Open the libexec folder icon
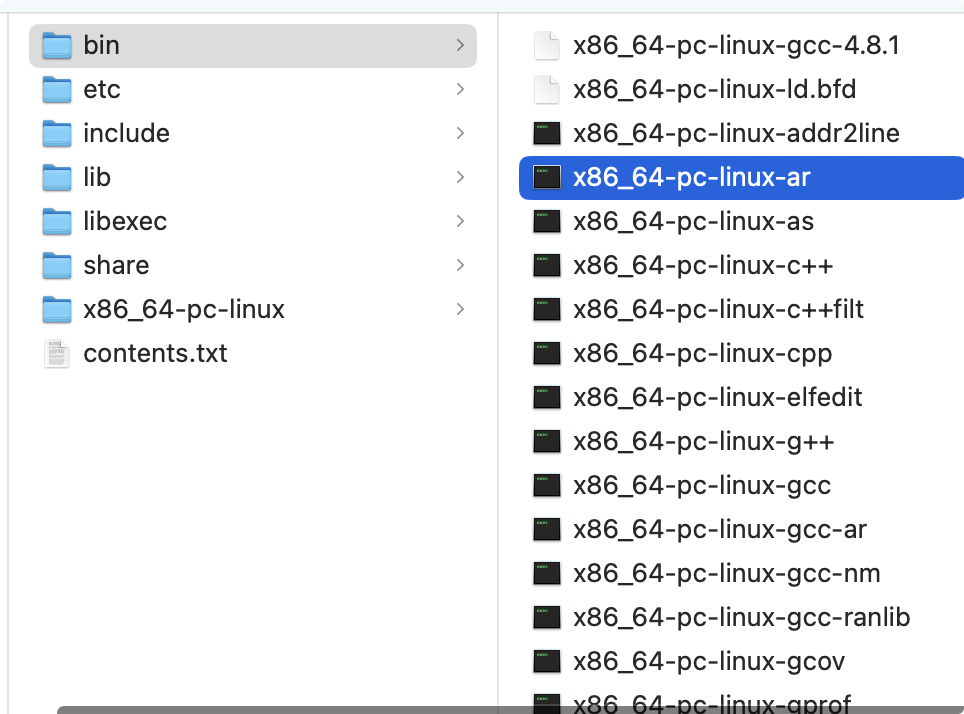The height and width of the screenshot is (714, 964). pos(56,221)
